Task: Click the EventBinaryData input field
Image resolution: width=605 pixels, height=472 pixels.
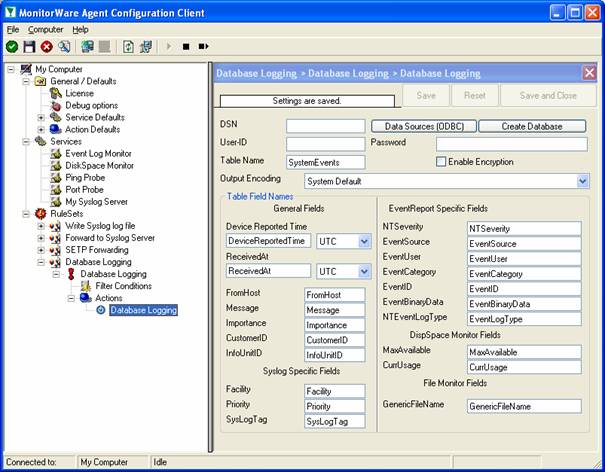Action: click(x=524, y=304)
